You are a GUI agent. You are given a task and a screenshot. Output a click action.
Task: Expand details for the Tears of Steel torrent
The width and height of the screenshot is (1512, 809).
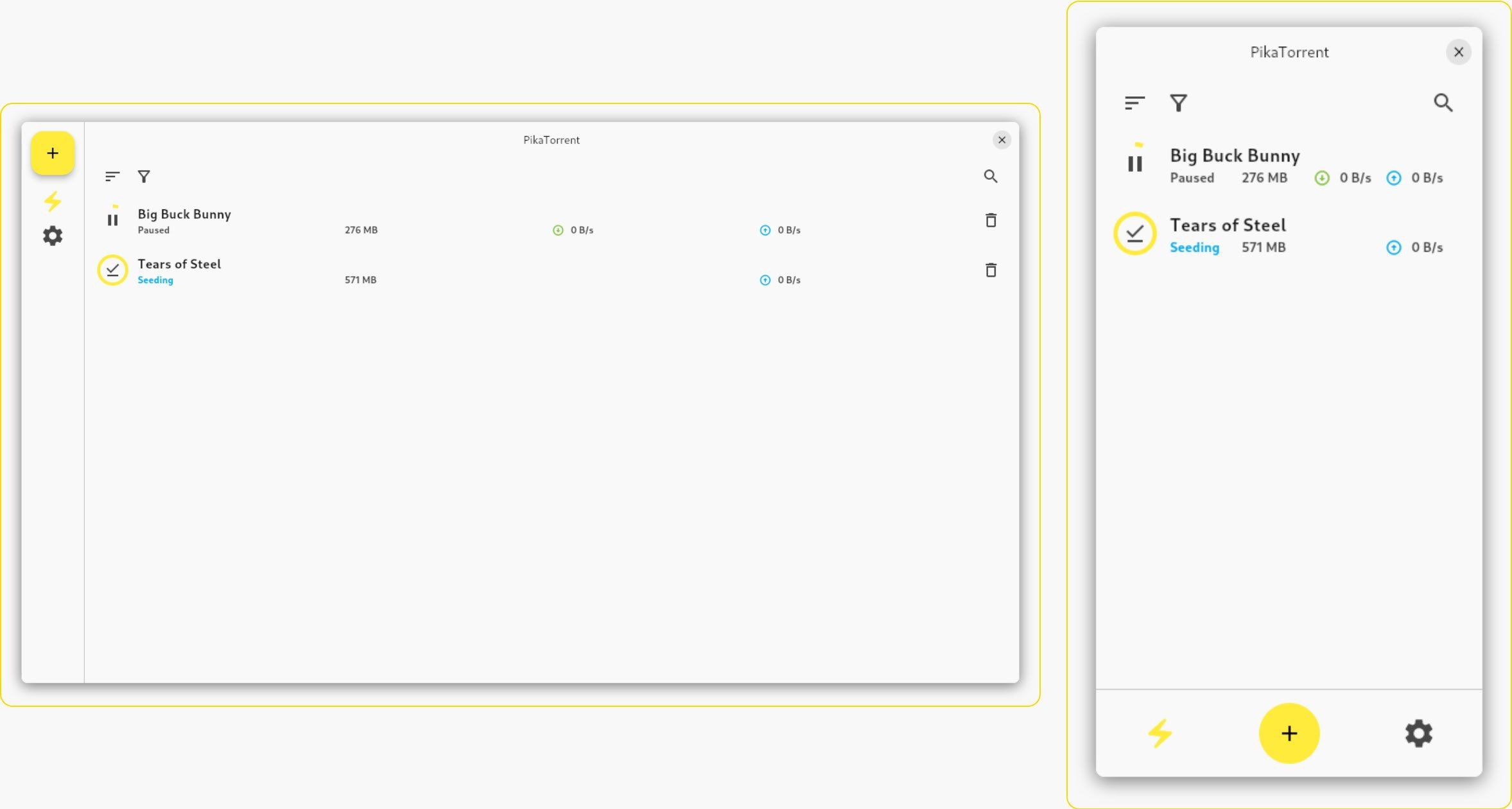pyautogui.click(x=178, y=264)
